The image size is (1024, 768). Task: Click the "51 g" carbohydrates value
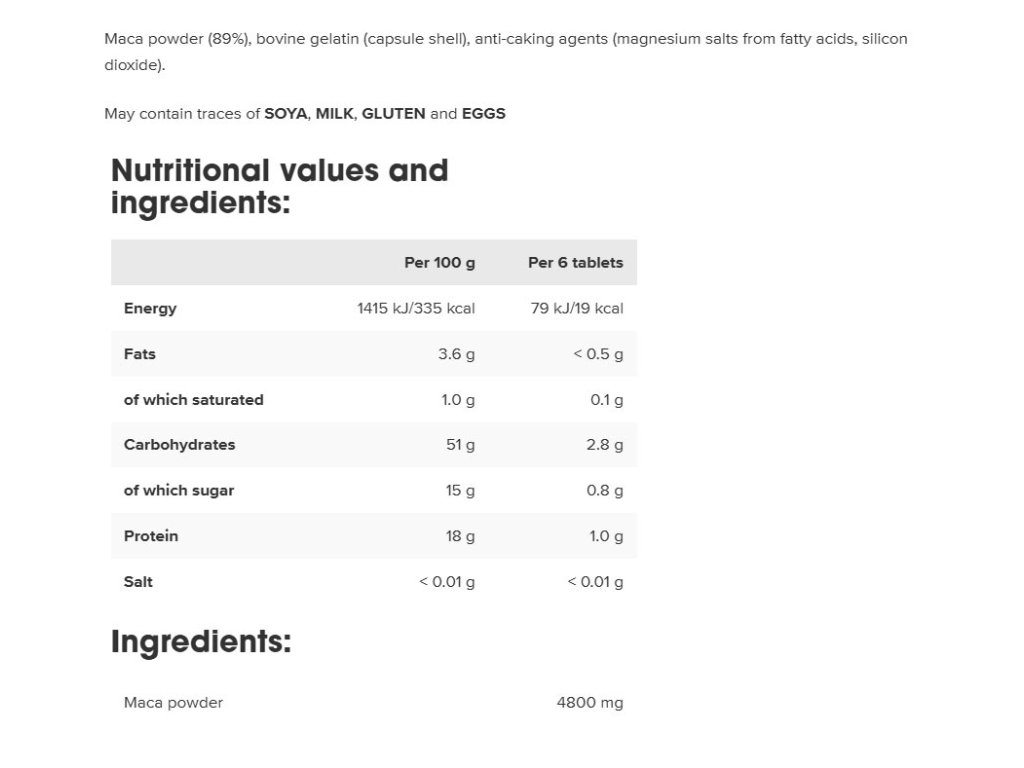tap(461, 445)
